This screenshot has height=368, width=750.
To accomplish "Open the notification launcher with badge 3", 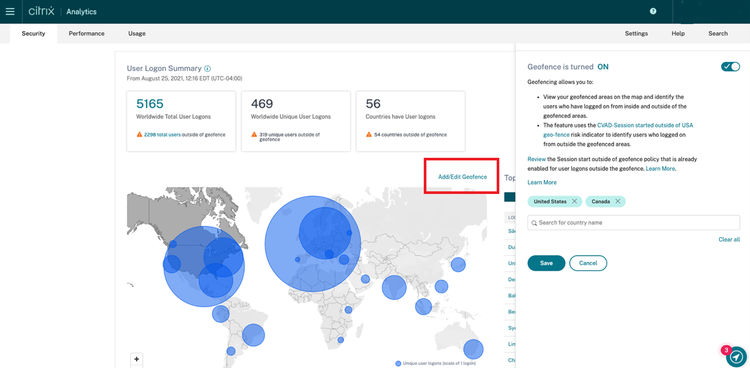I will tap(737, 356).
